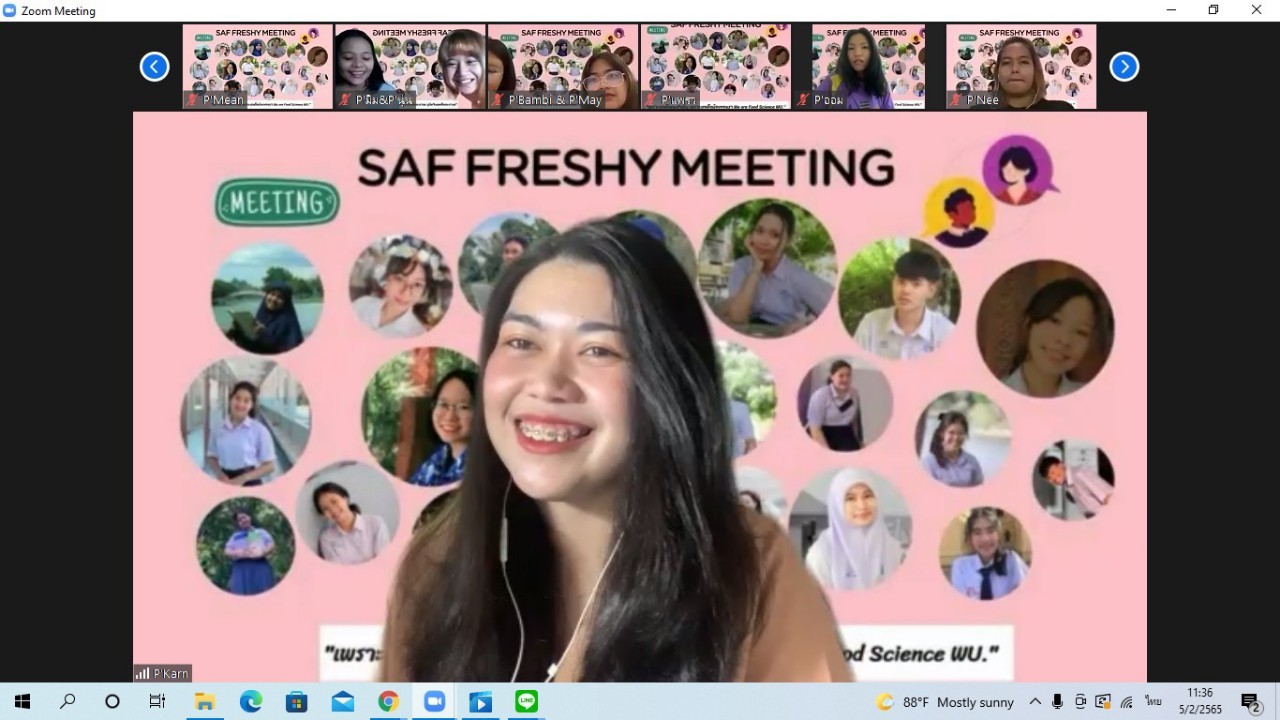The height and width of the screenshot is (720, 1280).
Task: Open File Explorer from taskbar
Action: 204,702
